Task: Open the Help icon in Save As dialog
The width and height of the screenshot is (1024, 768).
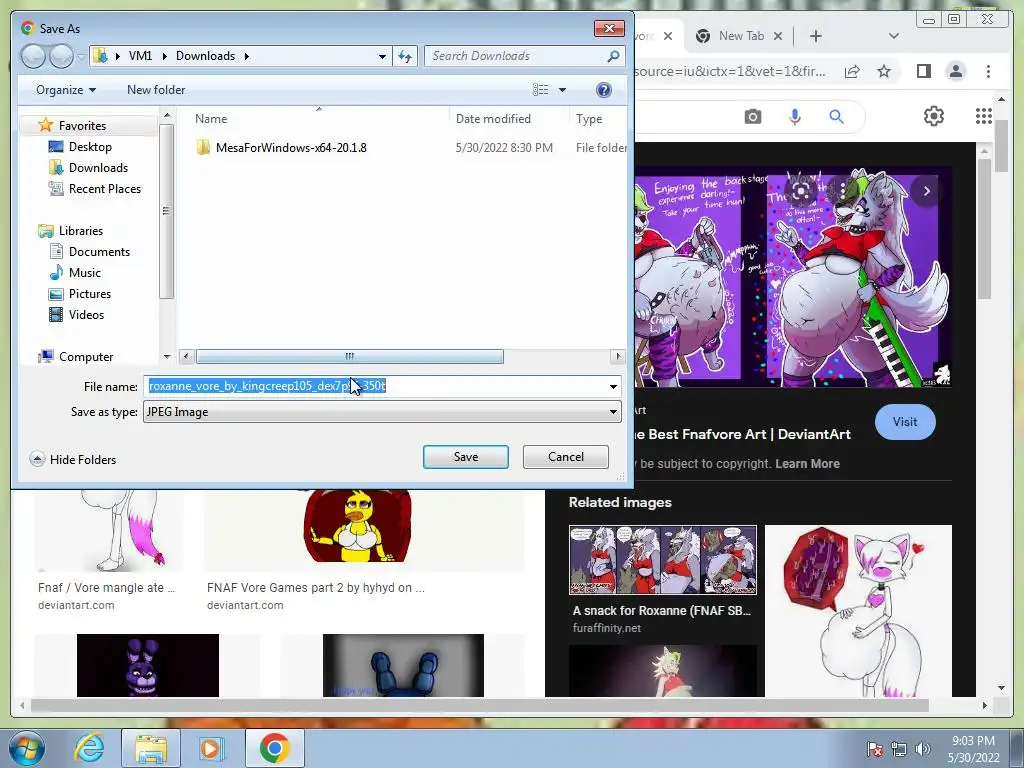Action: 603,89
